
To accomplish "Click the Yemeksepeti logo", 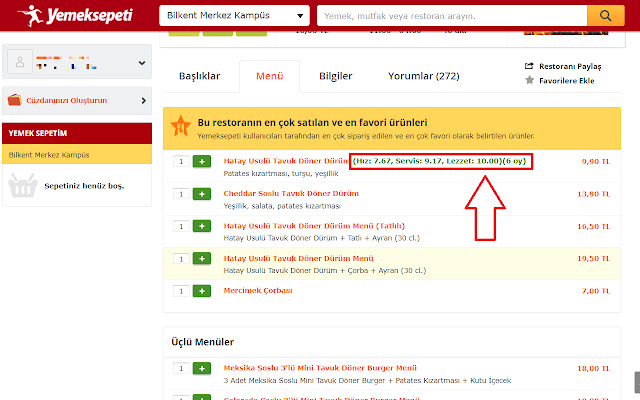I will pyautogui.click(x=75, y=16).
